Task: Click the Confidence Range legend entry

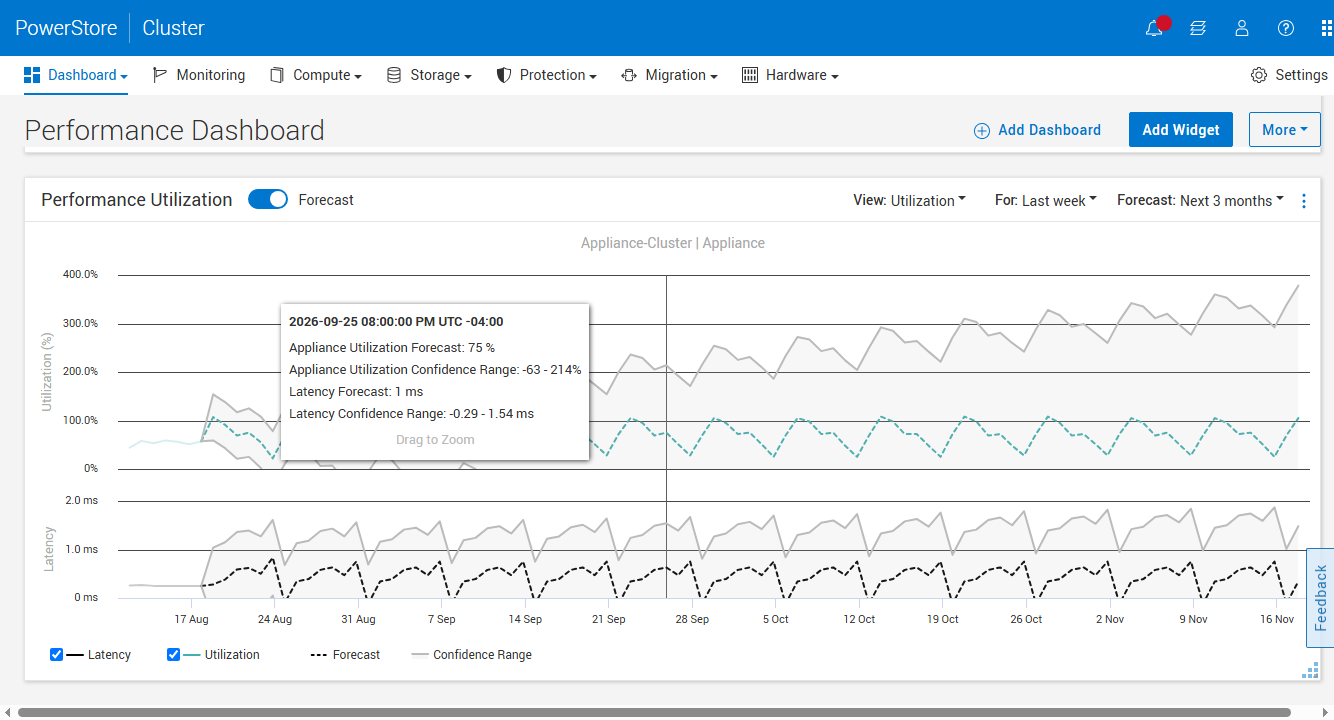Action: (x=471, y=655)
